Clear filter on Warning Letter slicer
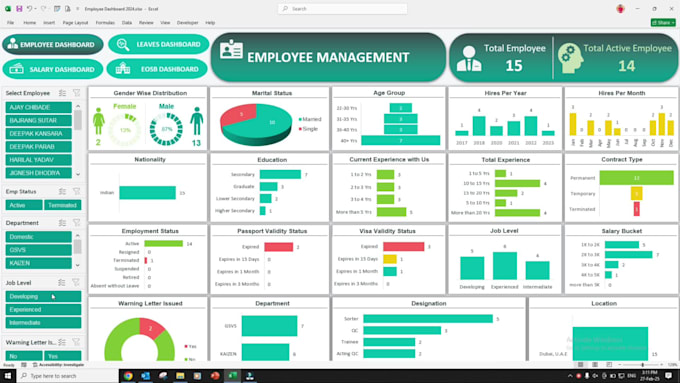680x383 pixels. [x=76, y=342]
